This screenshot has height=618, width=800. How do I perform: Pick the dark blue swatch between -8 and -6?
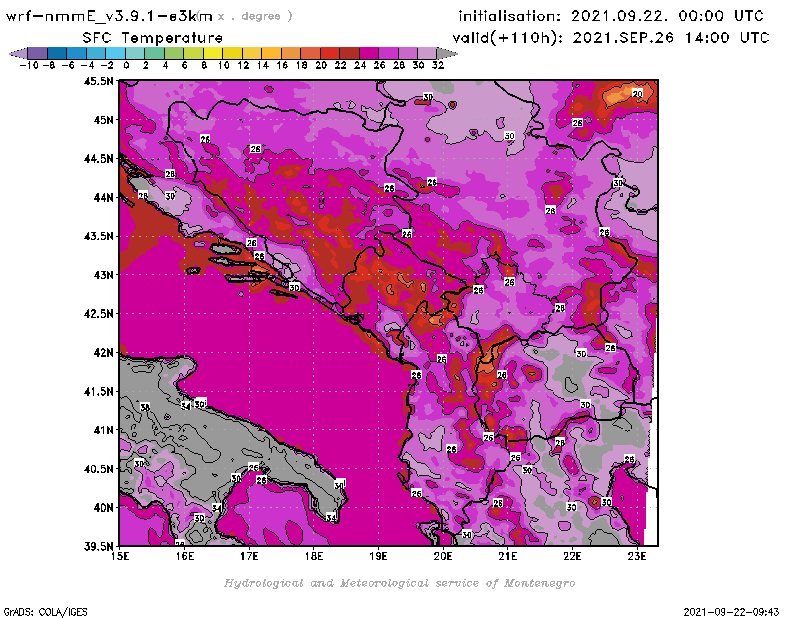pyautogui.click(x=57, y=53)
